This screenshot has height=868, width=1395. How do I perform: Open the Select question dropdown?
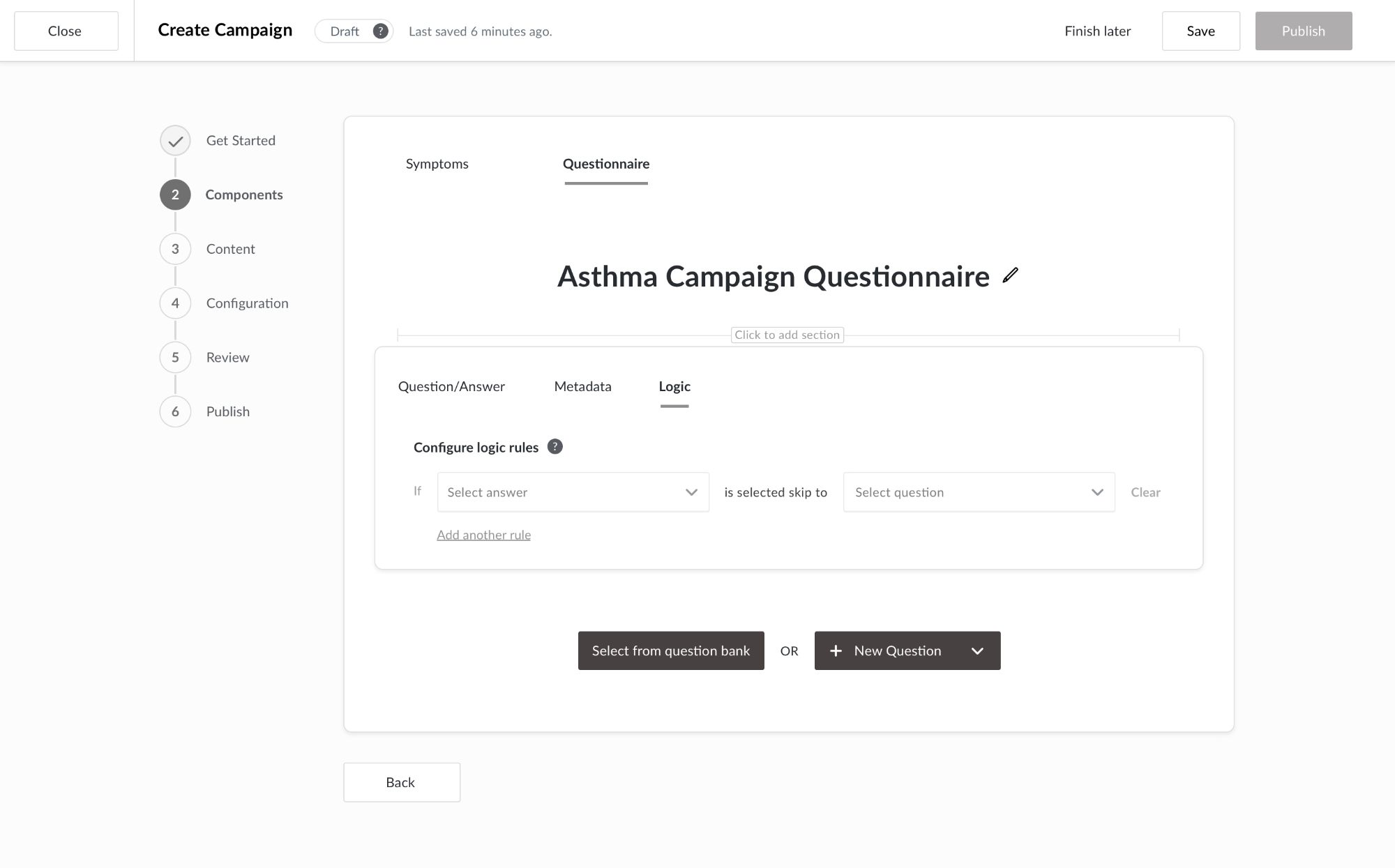(979, 492)
